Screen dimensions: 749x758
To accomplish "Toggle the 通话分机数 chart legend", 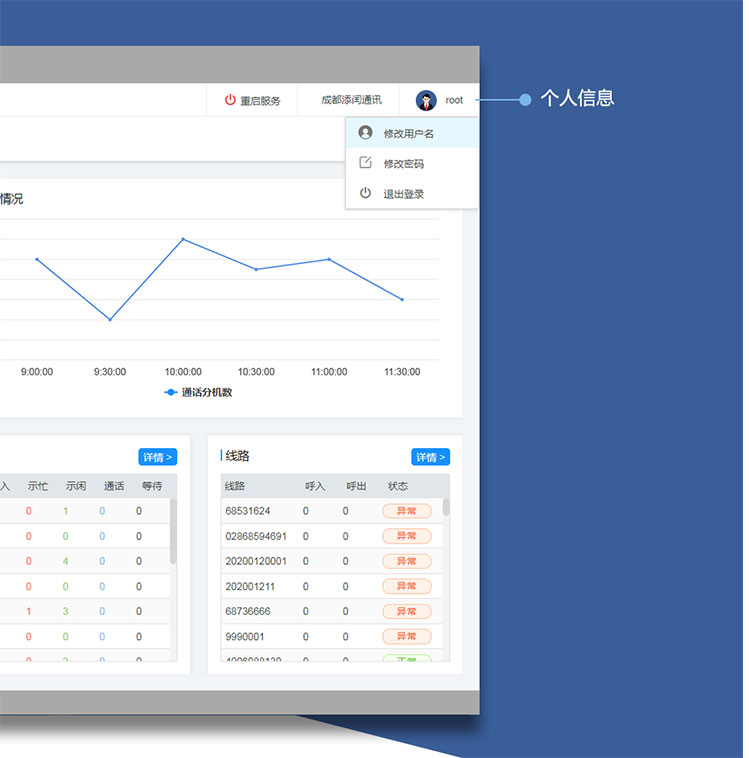I will 198,392.
